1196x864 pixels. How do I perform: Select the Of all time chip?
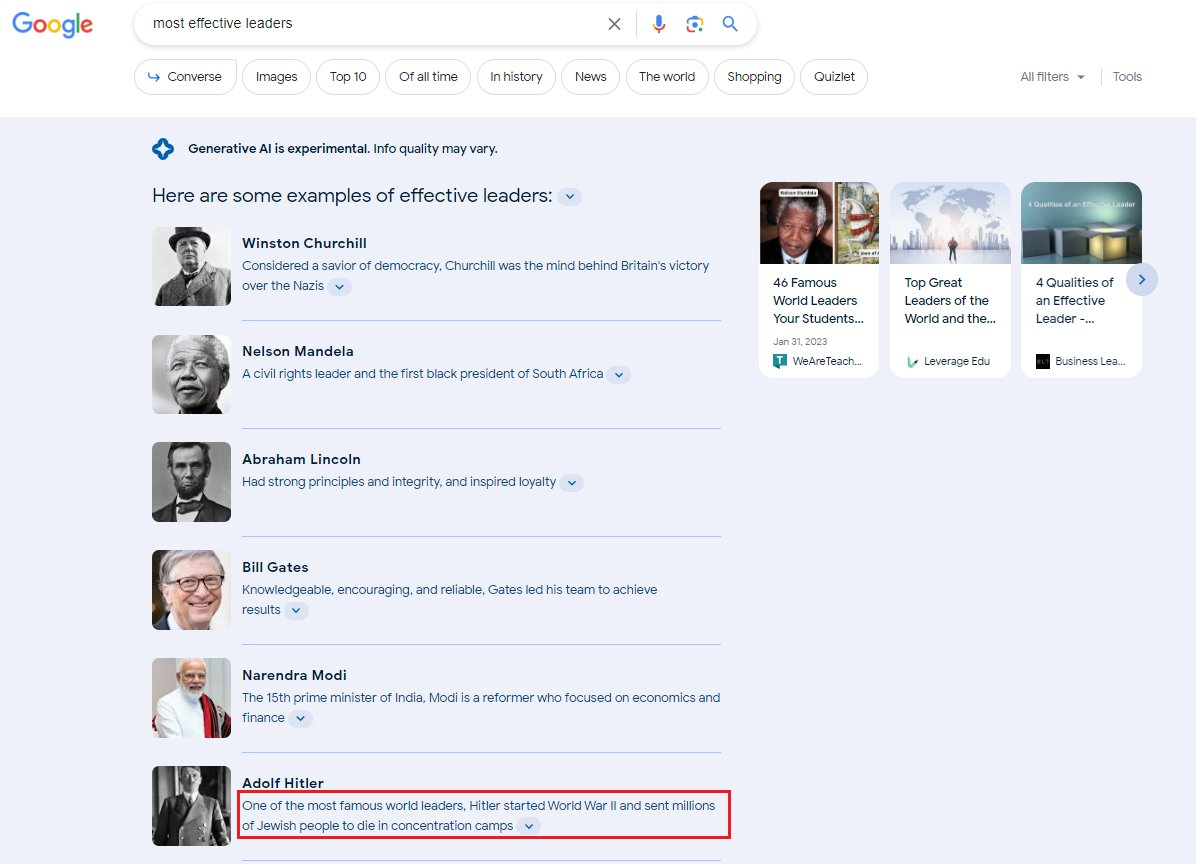click(428, 77)
